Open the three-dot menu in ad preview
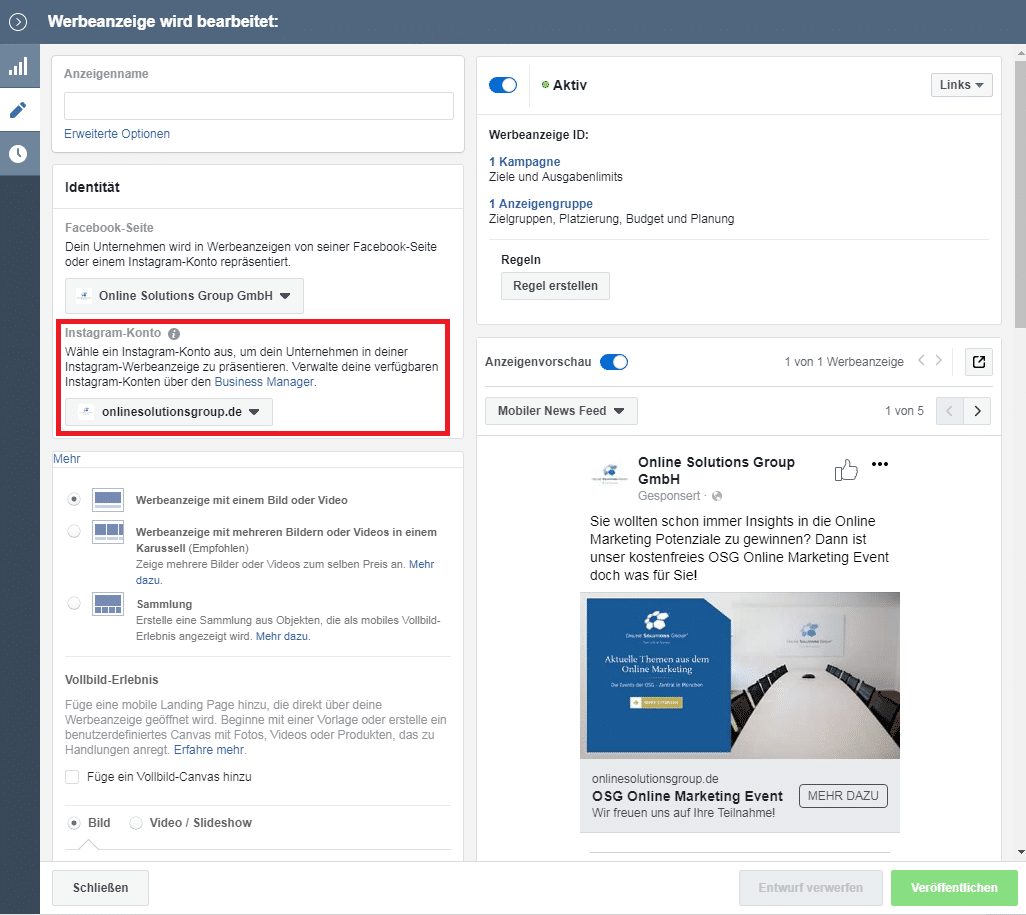 880,464
